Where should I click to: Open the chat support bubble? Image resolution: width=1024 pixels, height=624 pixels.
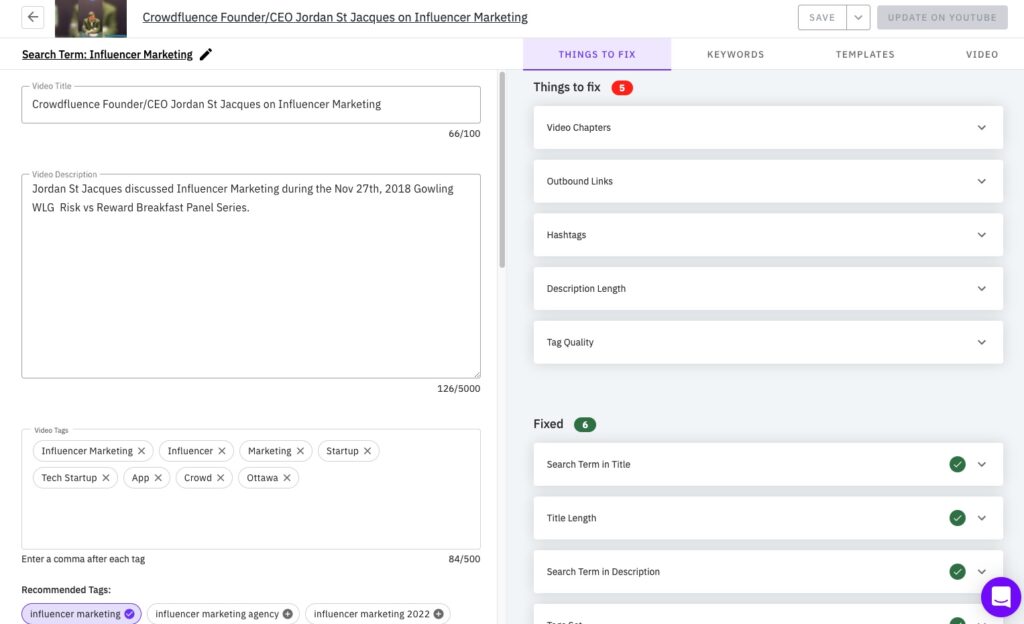[x=1000, y=597]
